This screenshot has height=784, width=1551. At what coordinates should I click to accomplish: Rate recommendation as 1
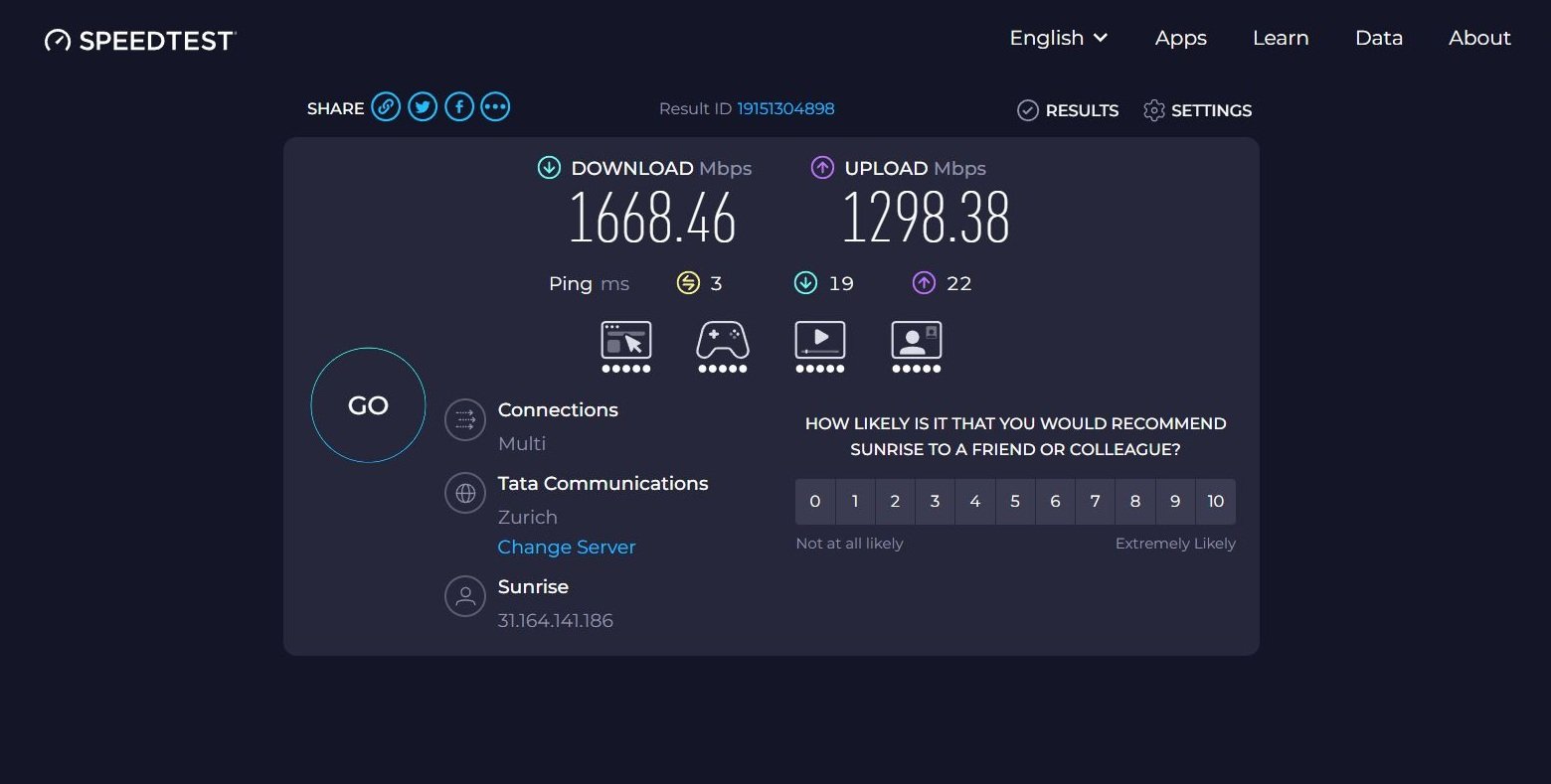(x=855, y=502)
